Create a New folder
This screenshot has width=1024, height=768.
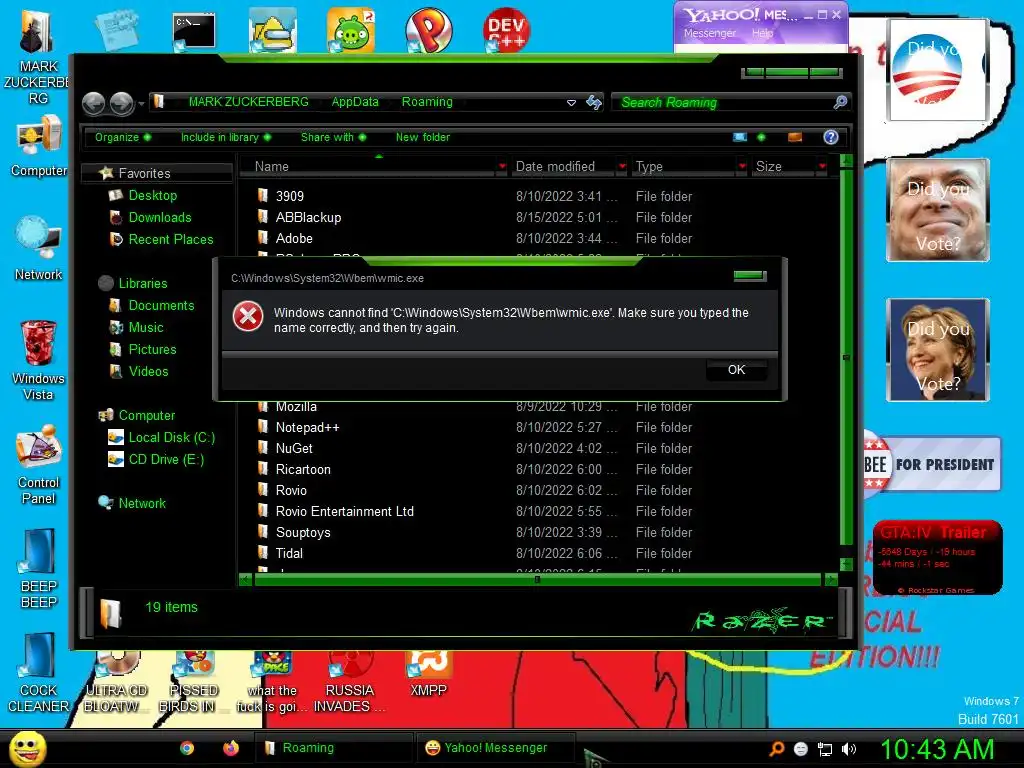point(423,137)
